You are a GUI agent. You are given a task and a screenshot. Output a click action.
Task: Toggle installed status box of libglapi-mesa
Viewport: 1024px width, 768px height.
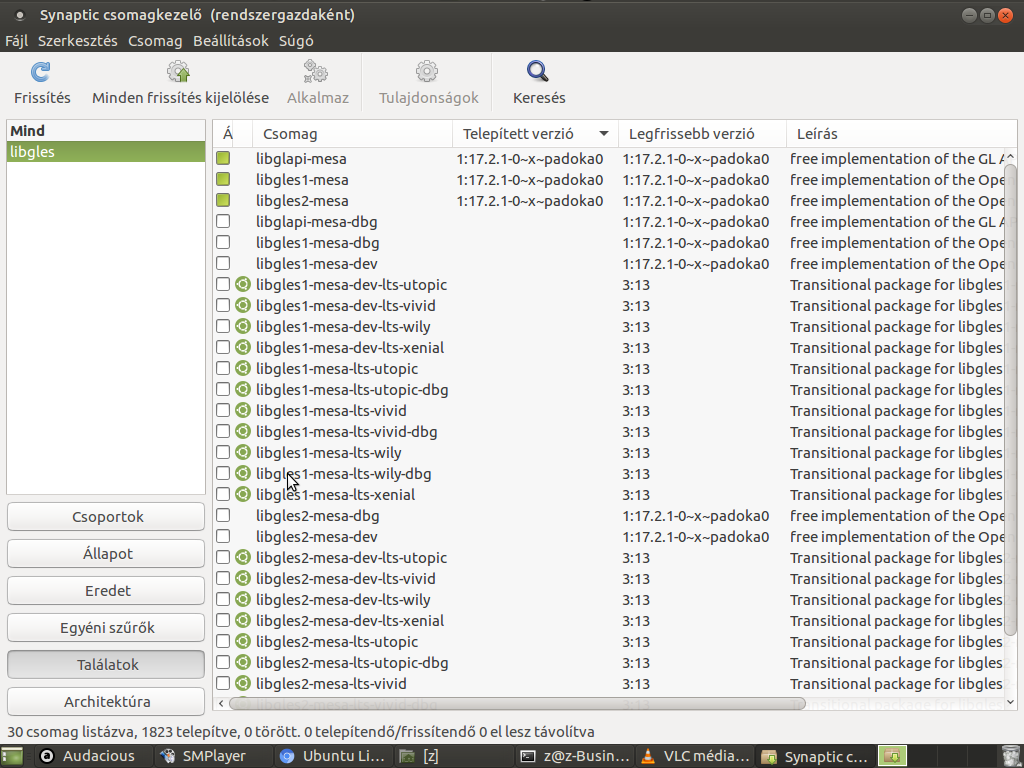(x=223, y=158)
